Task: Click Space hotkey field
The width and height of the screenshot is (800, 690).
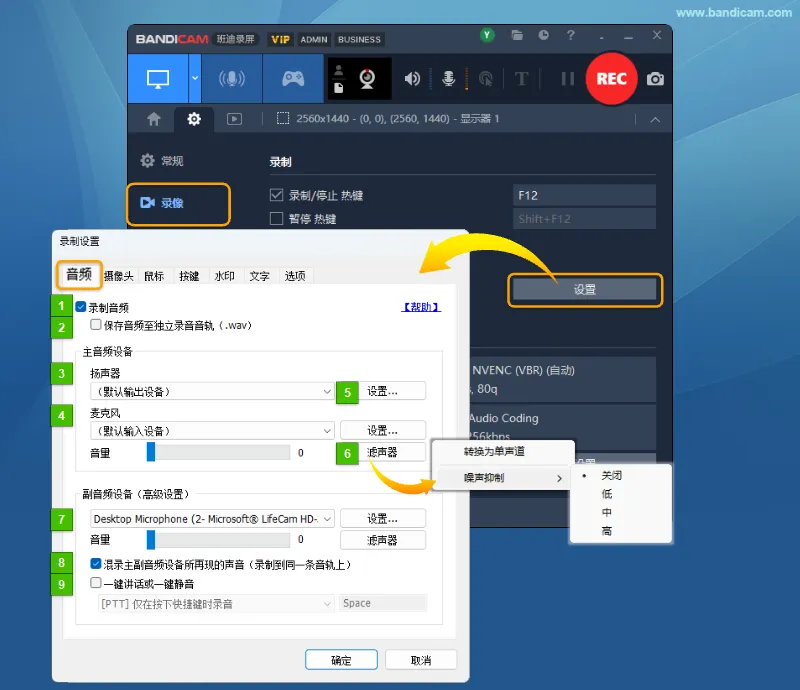Action: pyautogui.click(x=383, y=603)
